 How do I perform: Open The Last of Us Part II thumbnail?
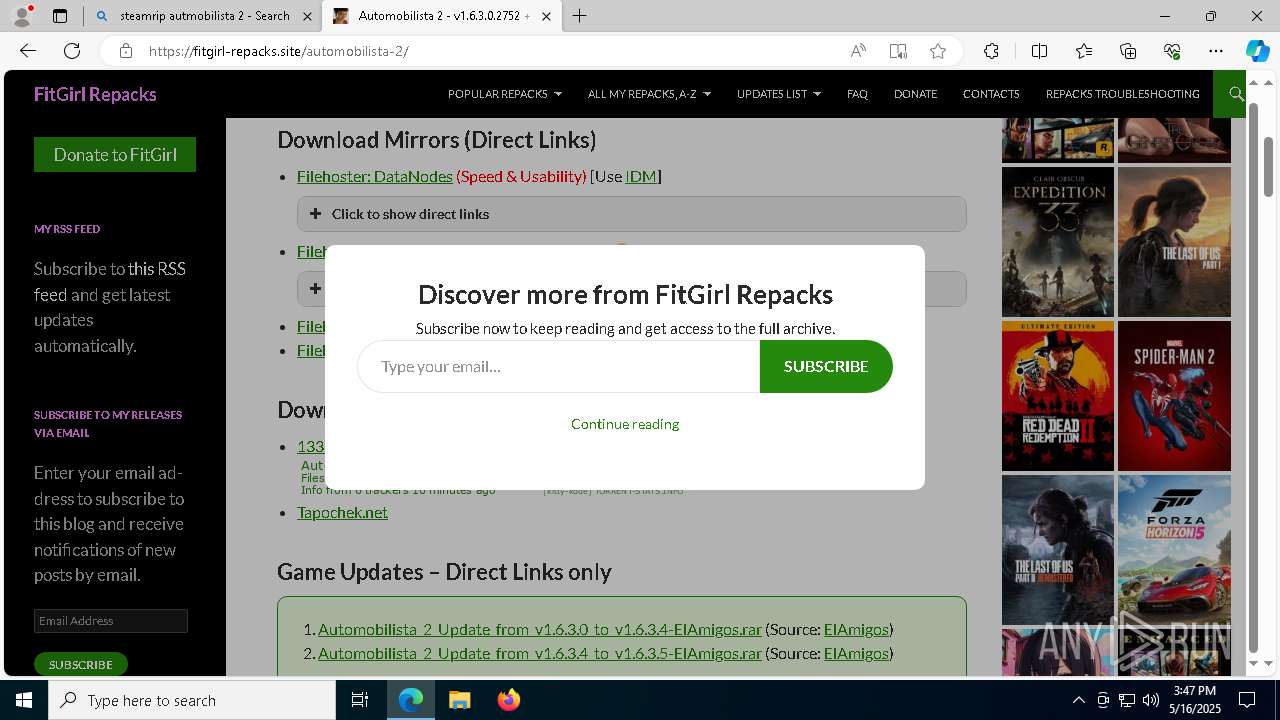pos(1058,550)
